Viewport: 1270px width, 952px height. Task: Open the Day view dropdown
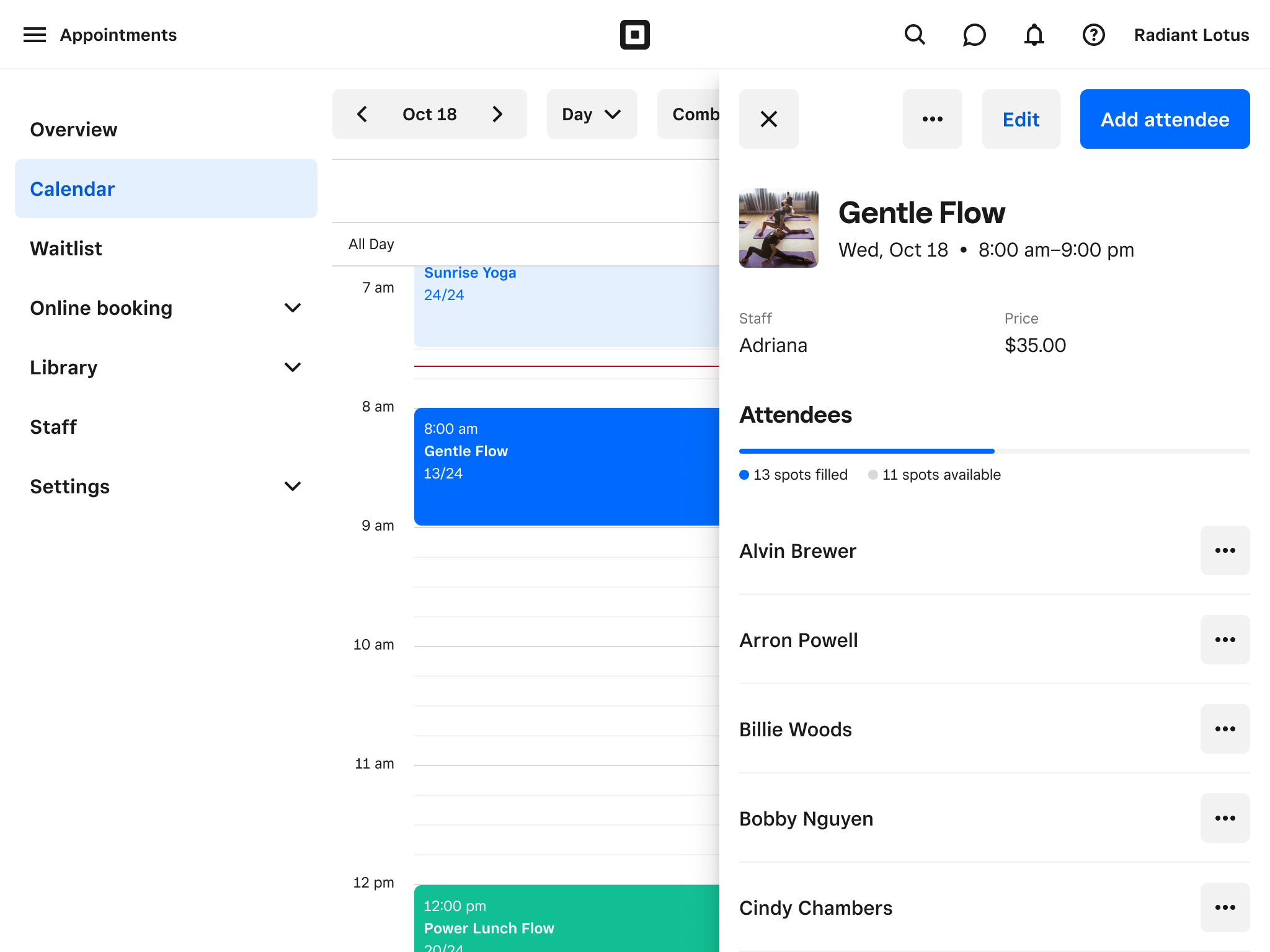tap(592, 114)
